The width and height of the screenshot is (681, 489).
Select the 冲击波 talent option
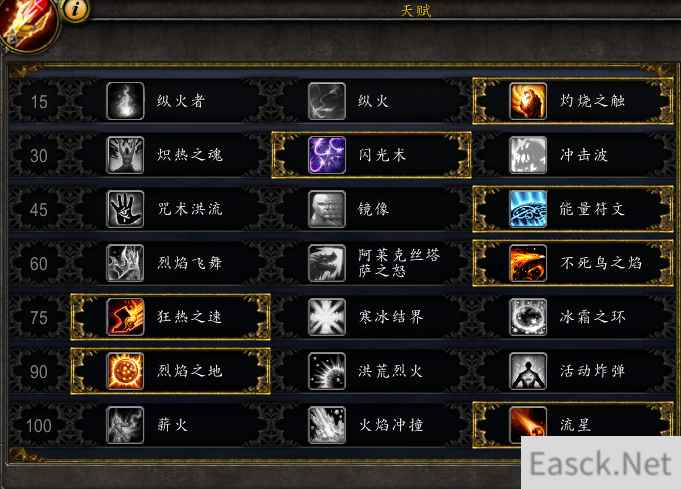point(572,155)
